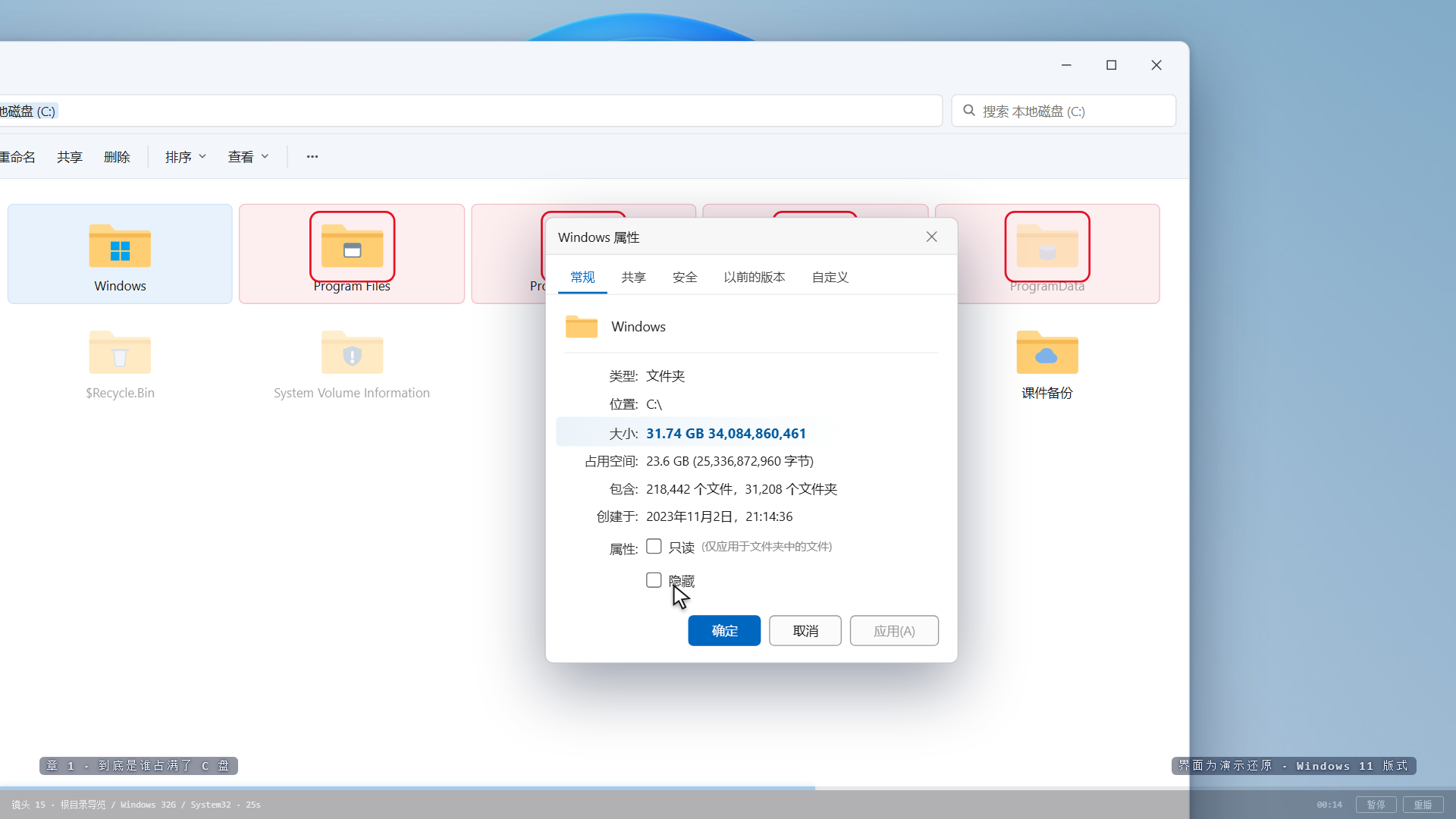Select the Windows folder icon
This screenshot has width=1456, height=819.
tap(120, 246)
